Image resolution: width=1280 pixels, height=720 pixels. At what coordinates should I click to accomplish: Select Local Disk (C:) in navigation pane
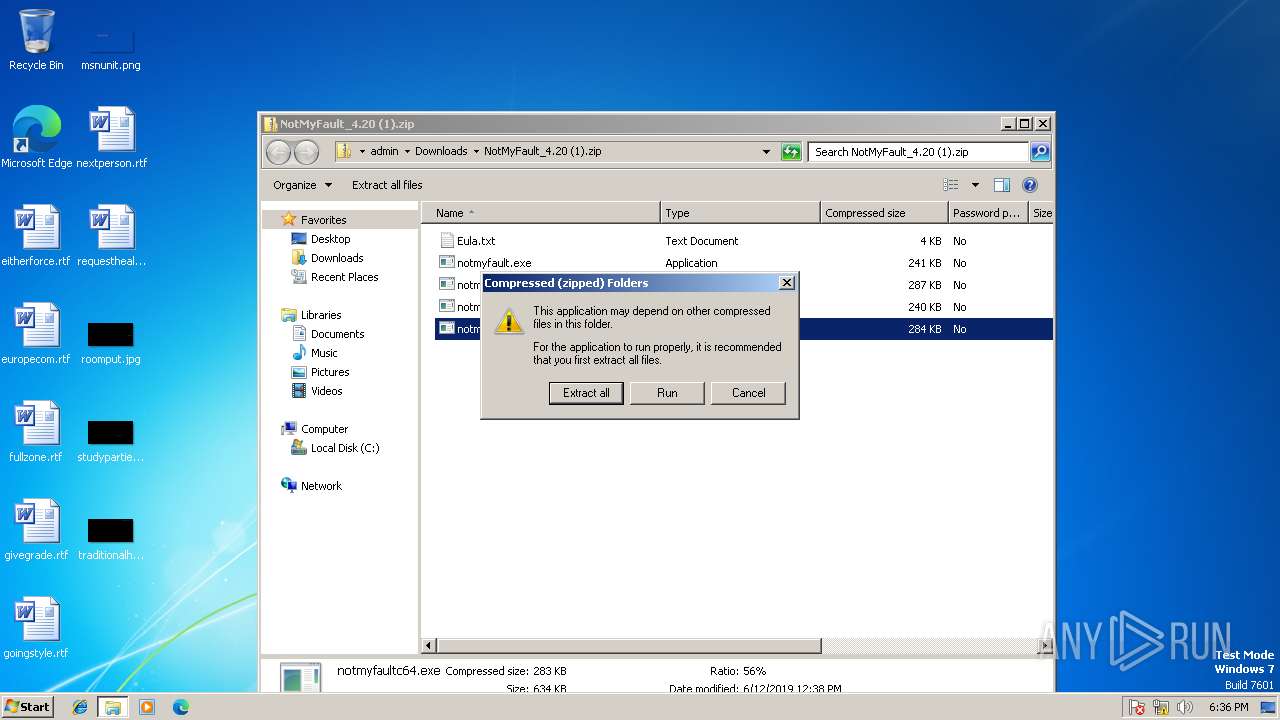(344, 448)
